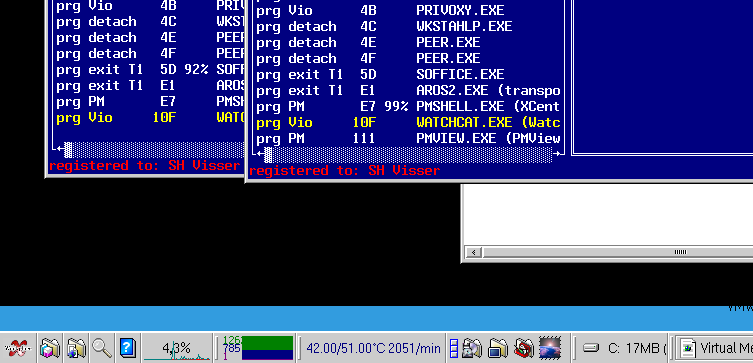753x363 pixels.
Task: Click right arrow of front WatchCat scrollbar
Action: (x=557, y=154)
